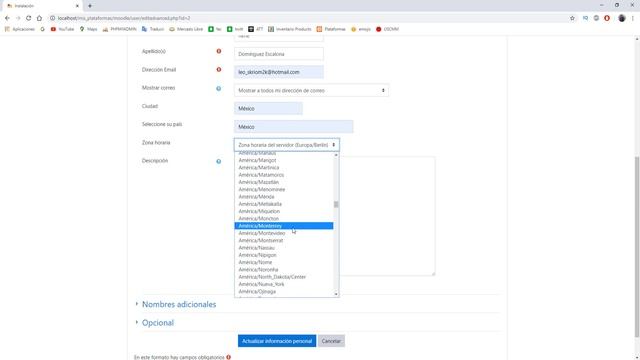Bookmark this page with the star icon
Image resolution: width=640 pixels, height=360 pixels.
[x=572, y=18]
